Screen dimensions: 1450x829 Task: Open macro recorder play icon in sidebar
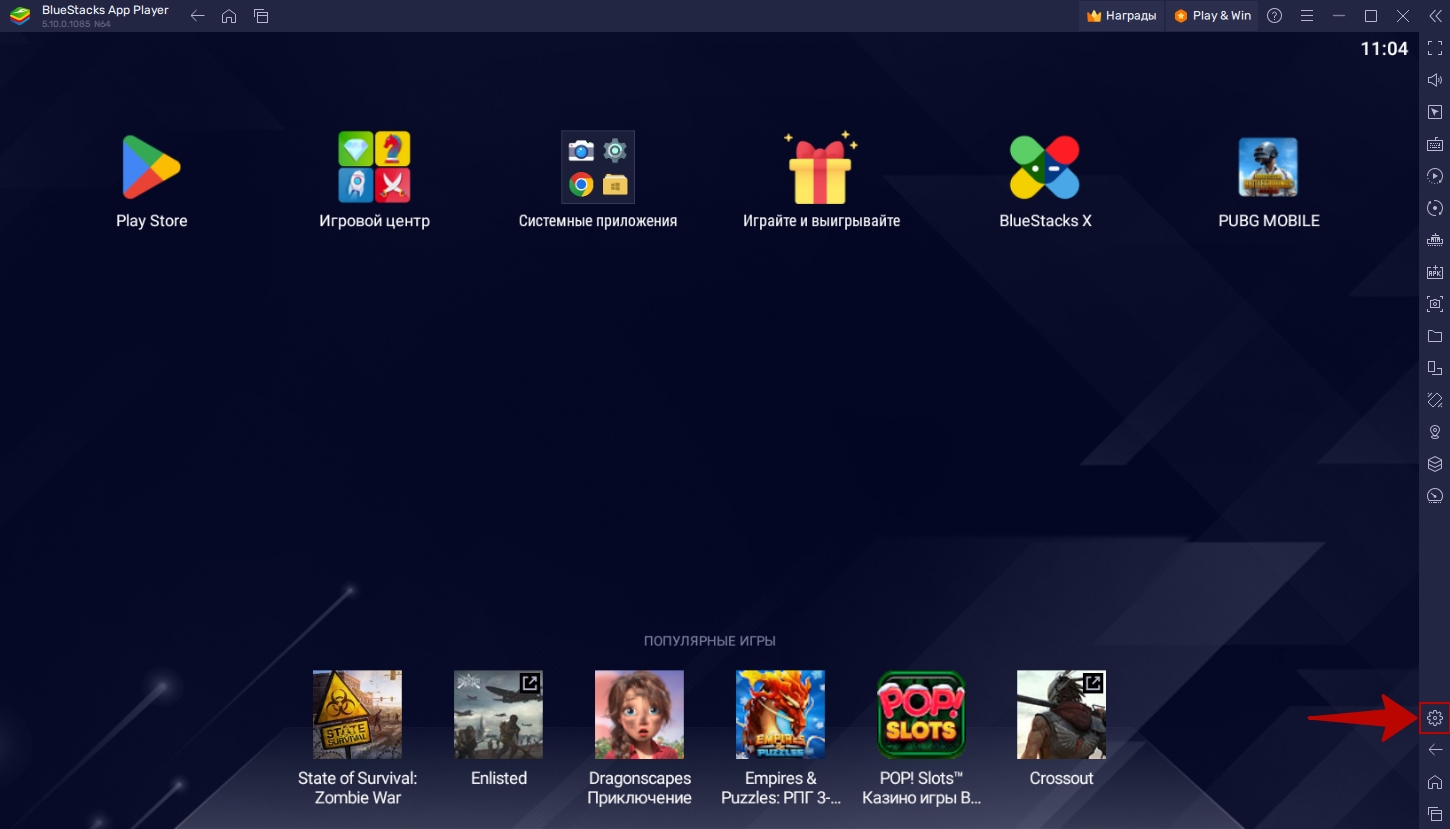point(1435,176)
